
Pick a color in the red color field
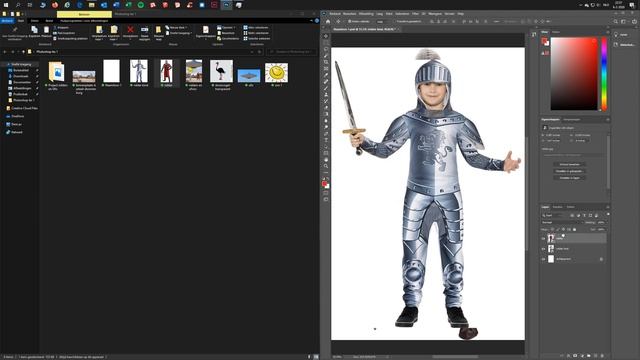(574, 73)
